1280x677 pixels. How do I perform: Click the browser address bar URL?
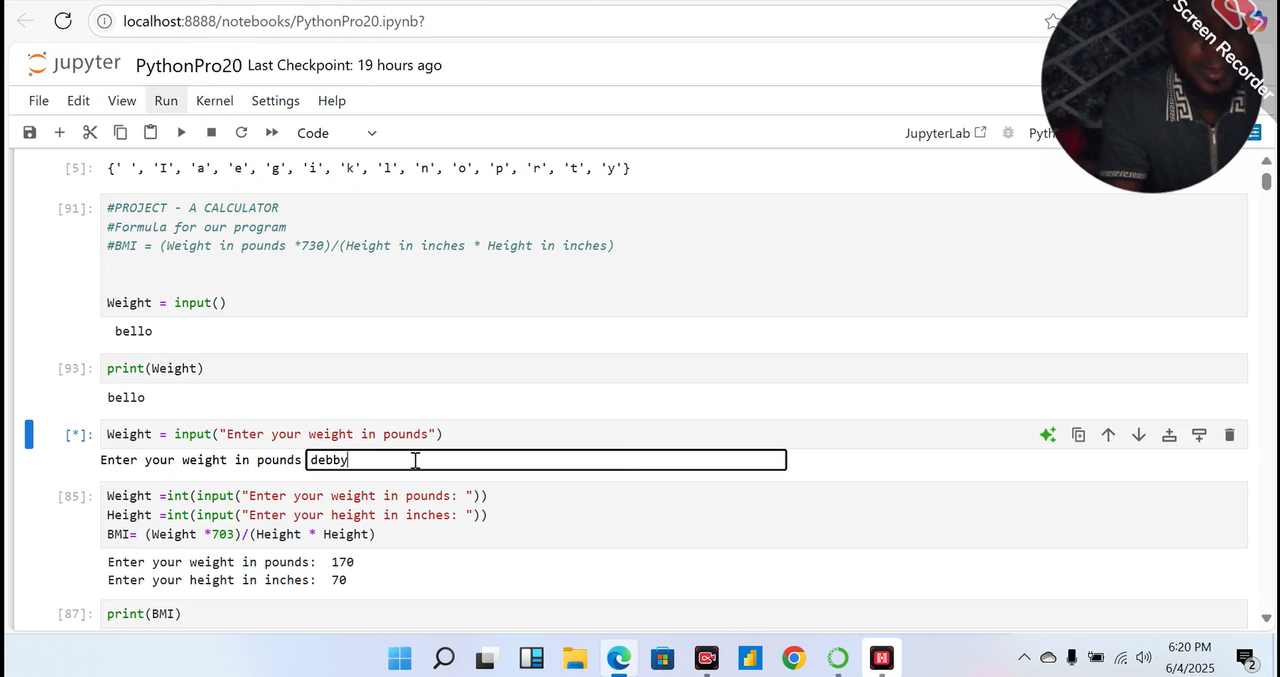pyautogui.click(x=274, y=21)
